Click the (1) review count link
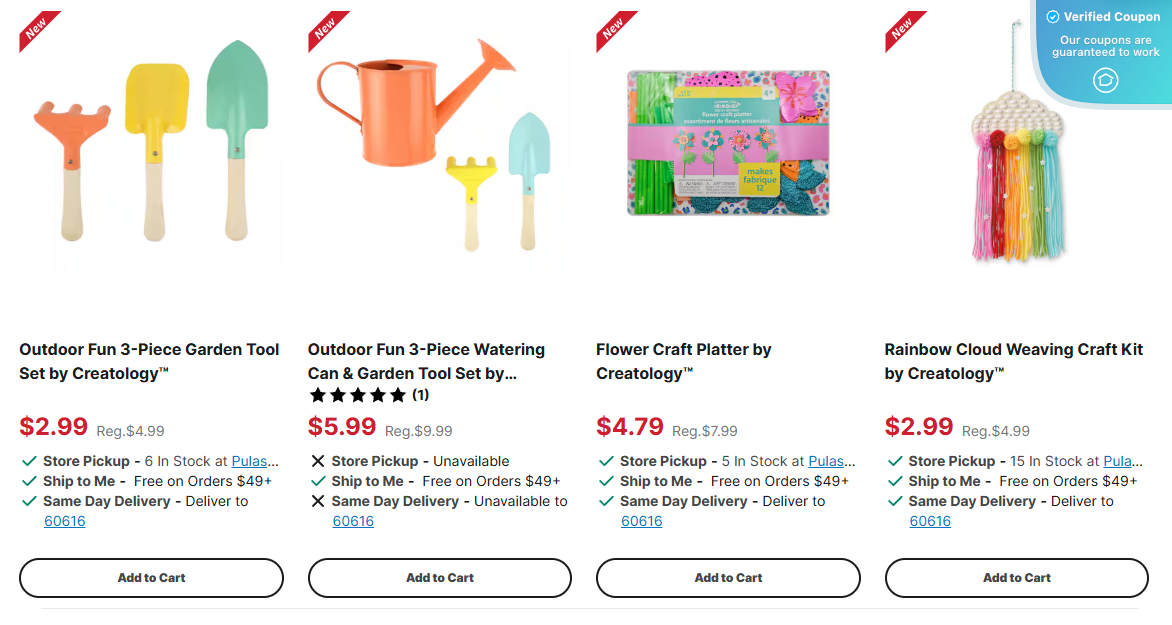This screenshot has height=625, width=1172. coord(420,395)
